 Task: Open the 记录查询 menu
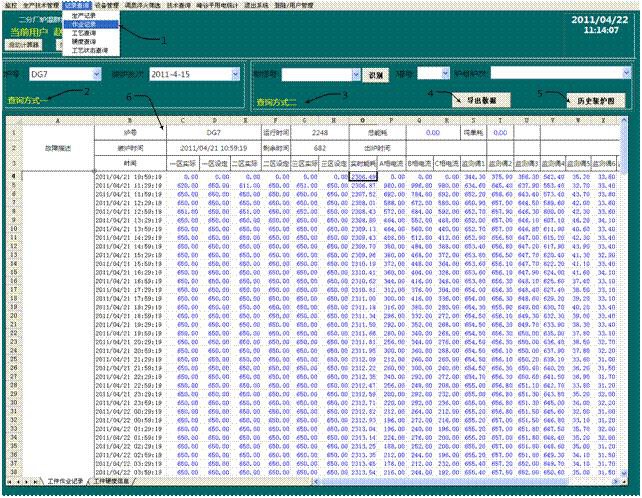coord(77,5)
